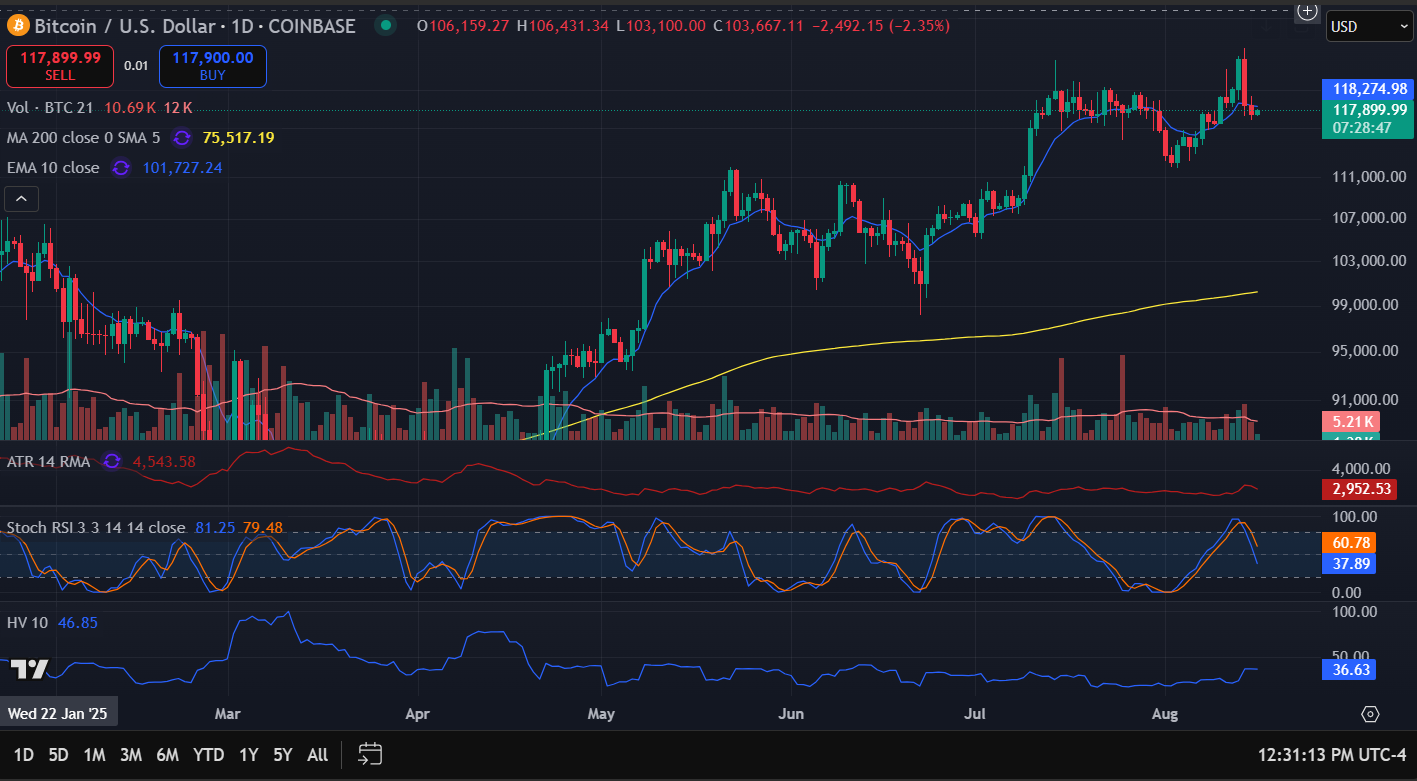Select the Stoch RSI 3 3 14 14 legend
This screenshot has width=1417, height=781.
[x=96, y=527]
